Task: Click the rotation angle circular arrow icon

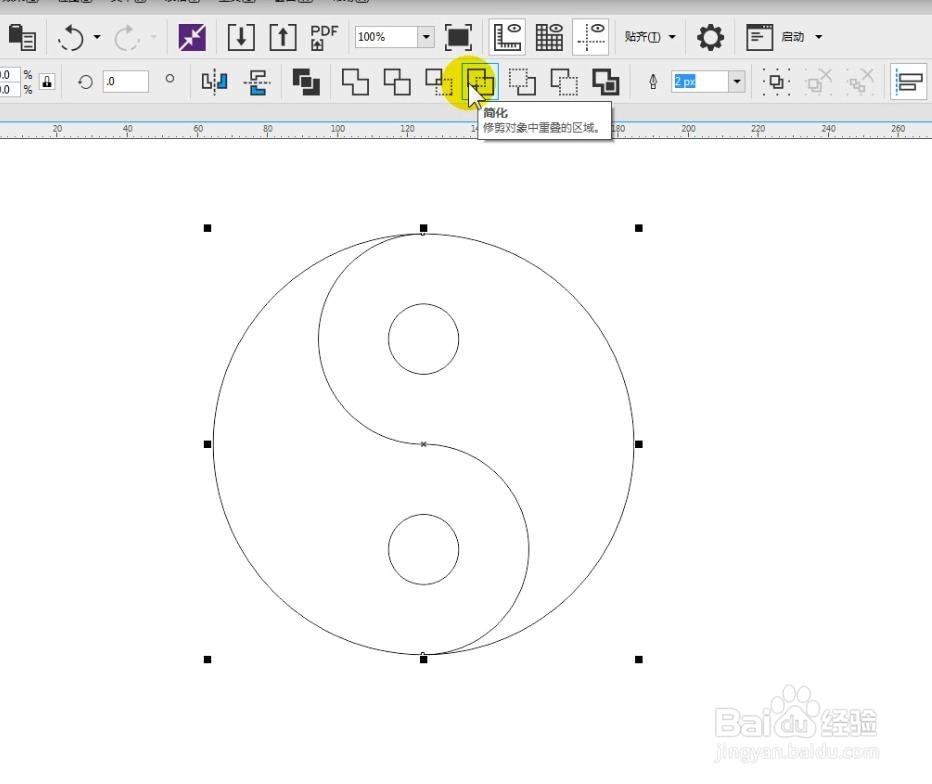Action: coord(85,81)
